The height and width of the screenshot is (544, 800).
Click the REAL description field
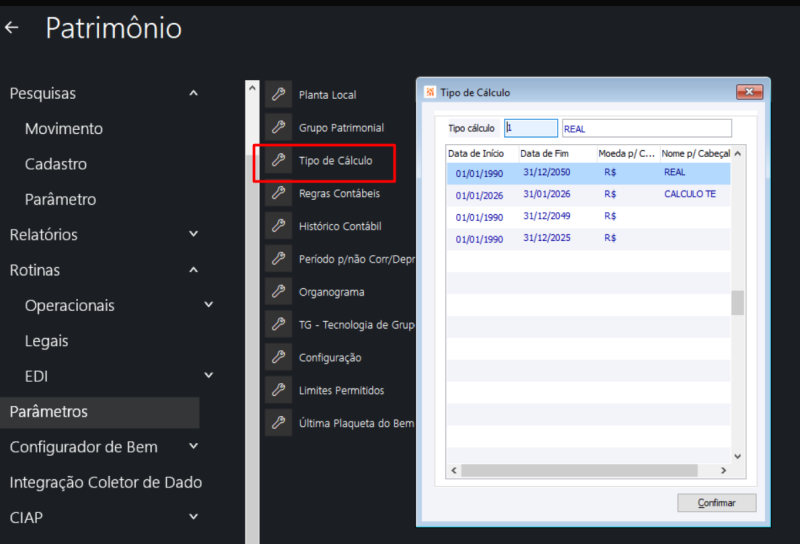[646, 128]
